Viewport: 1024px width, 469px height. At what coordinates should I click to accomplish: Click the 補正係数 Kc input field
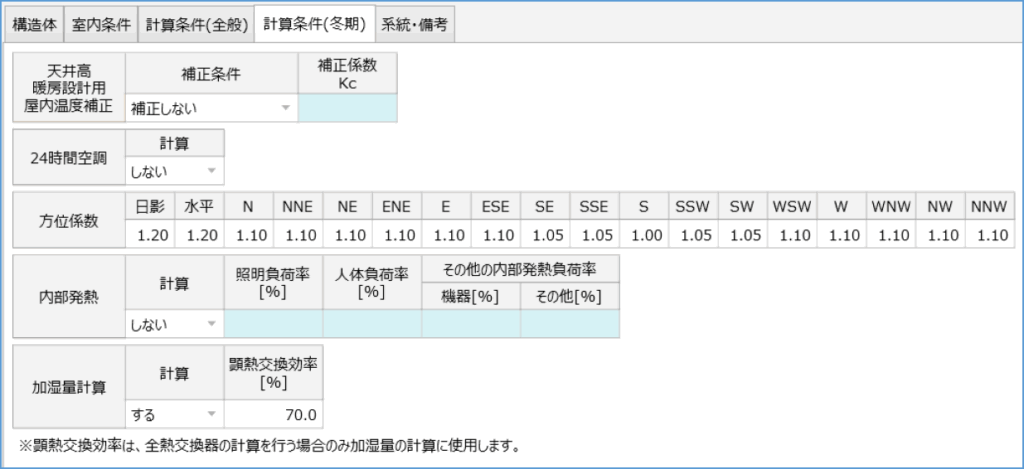[347, 108]
